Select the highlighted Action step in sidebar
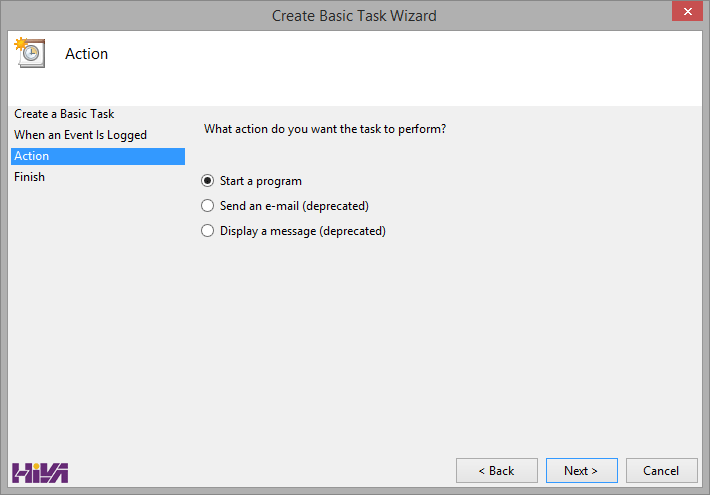The height and width of the screenshot is (495, 710). 97,156
